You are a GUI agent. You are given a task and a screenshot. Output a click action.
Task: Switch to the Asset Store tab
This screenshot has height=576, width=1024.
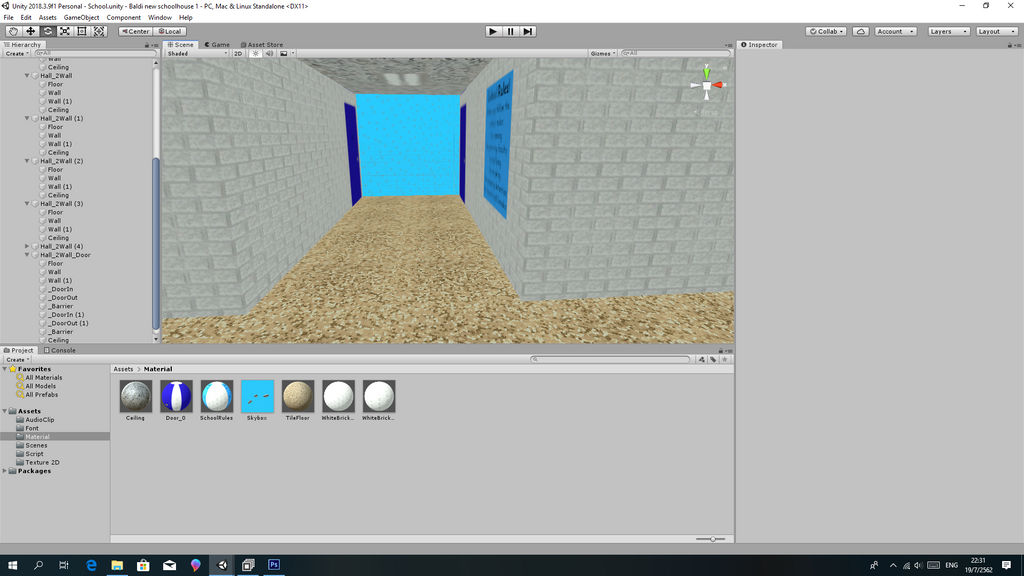point(262,45)
